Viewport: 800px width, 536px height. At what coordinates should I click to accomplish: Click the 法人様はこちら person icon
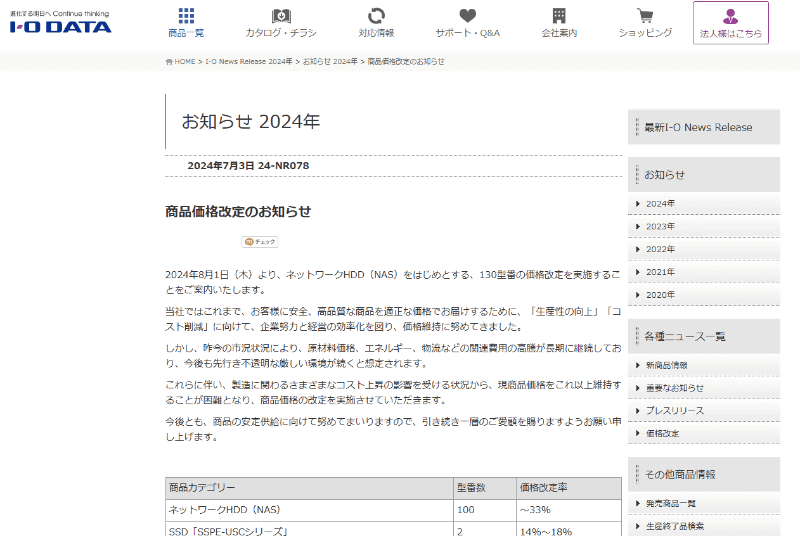(x=731, y=16)
